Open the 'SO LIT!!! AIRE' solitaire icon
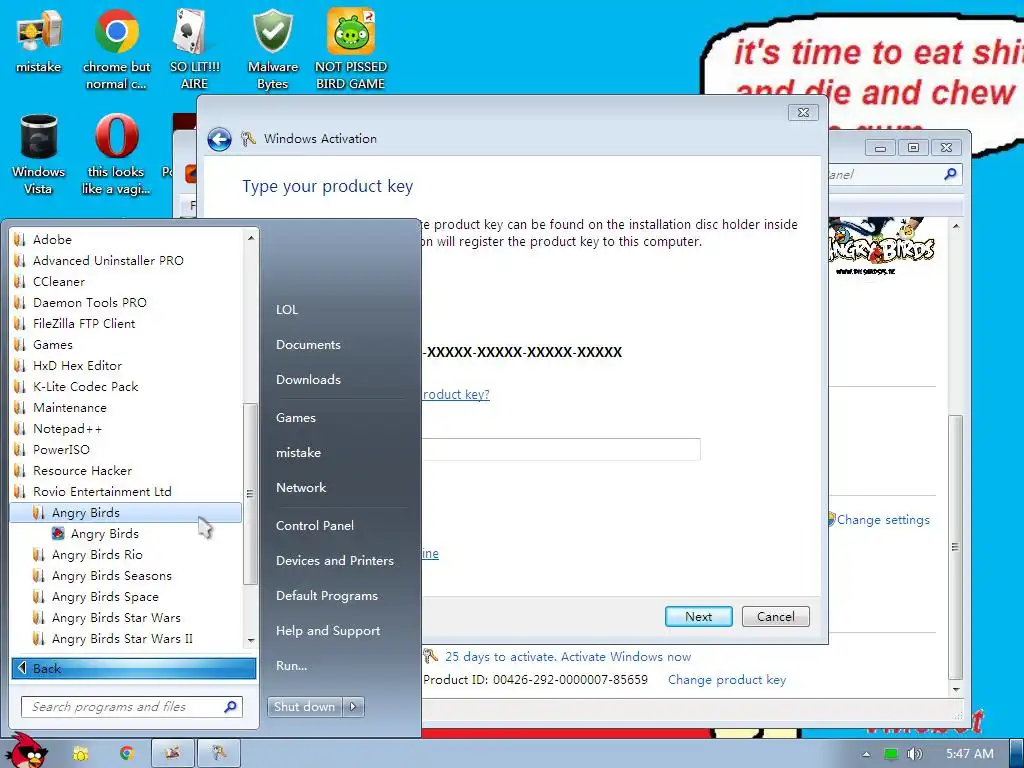The width and height of the screenshot is (1024, 768). (x=194, y=50)
